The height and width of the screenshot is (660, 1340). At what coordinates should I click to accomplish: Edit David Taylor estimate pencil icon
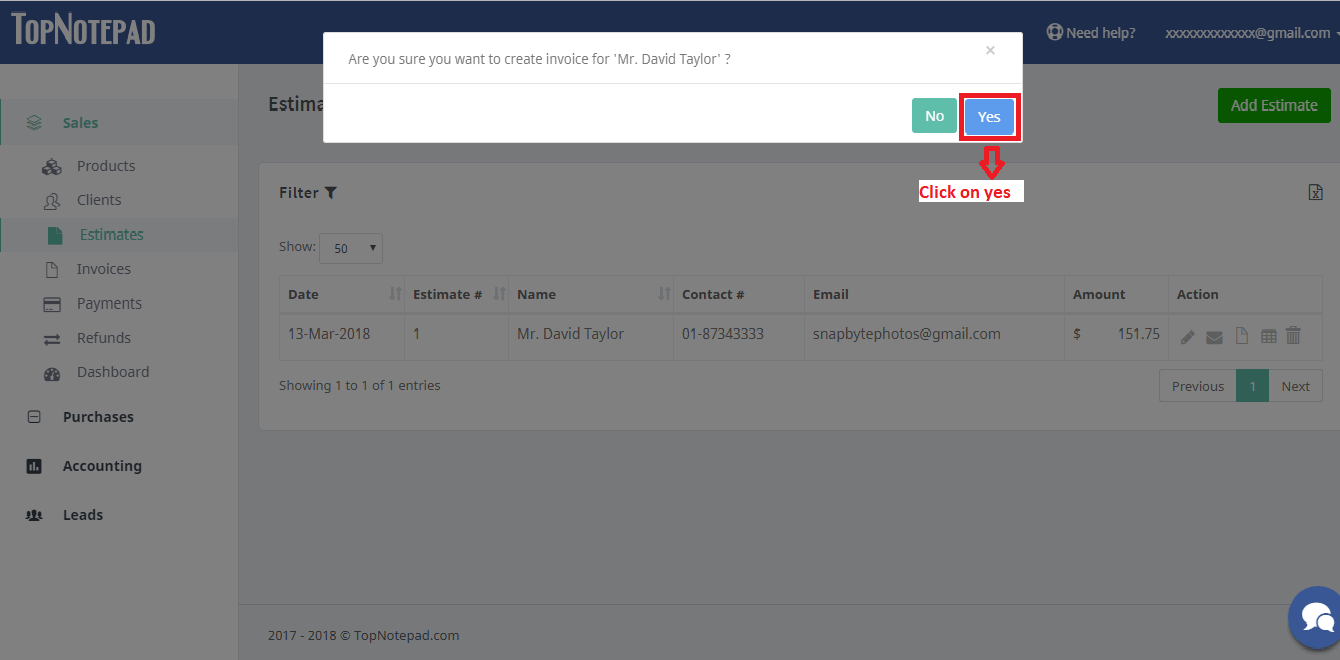[x=1188, y=337]
